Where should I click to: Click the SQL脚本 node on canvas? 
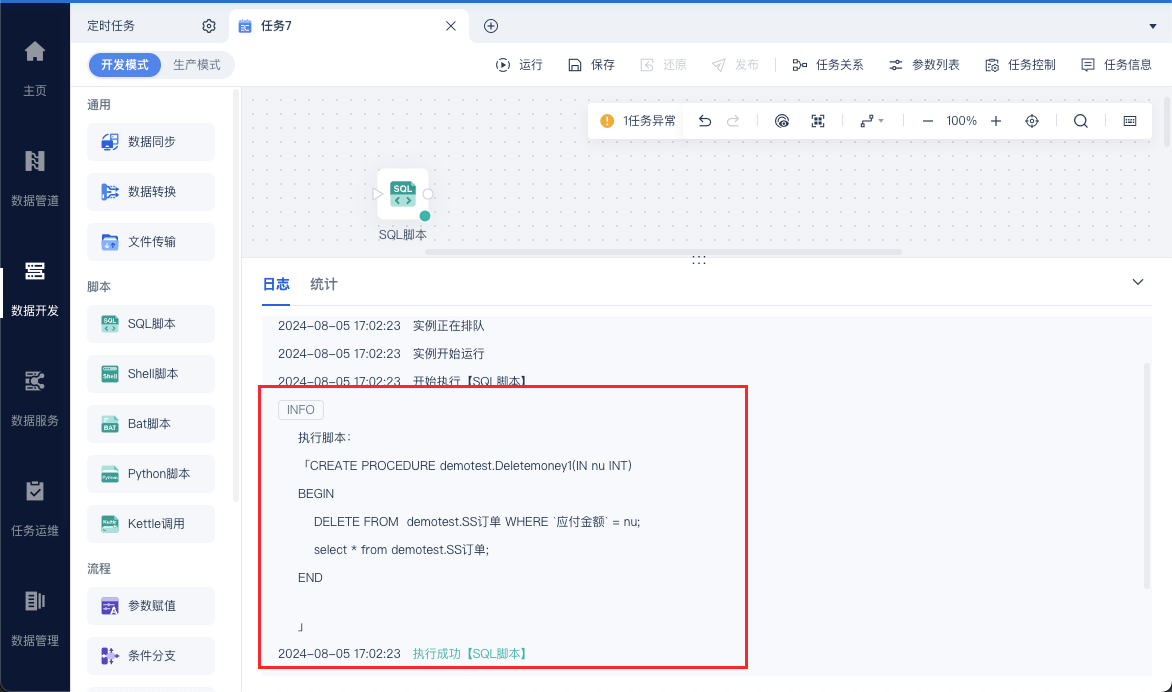coord(403,194)
